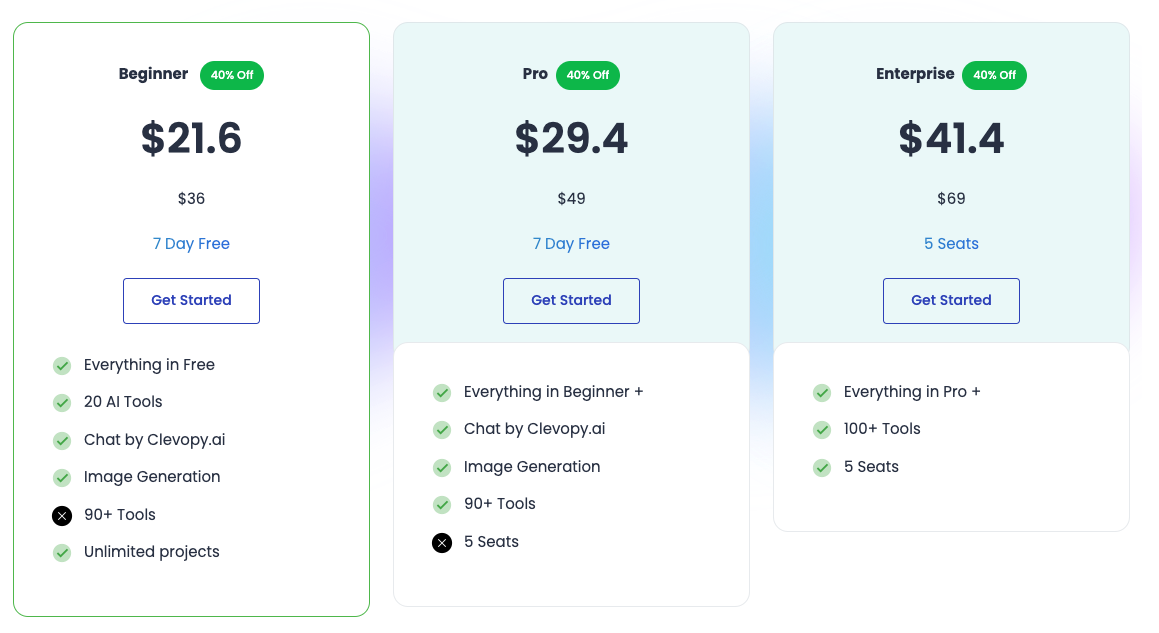Image resolution: width=1159 pixels, height=633 pixels.
Task: Click the 7 Day Free link under Pro pricing
Action: click(571, 244)
